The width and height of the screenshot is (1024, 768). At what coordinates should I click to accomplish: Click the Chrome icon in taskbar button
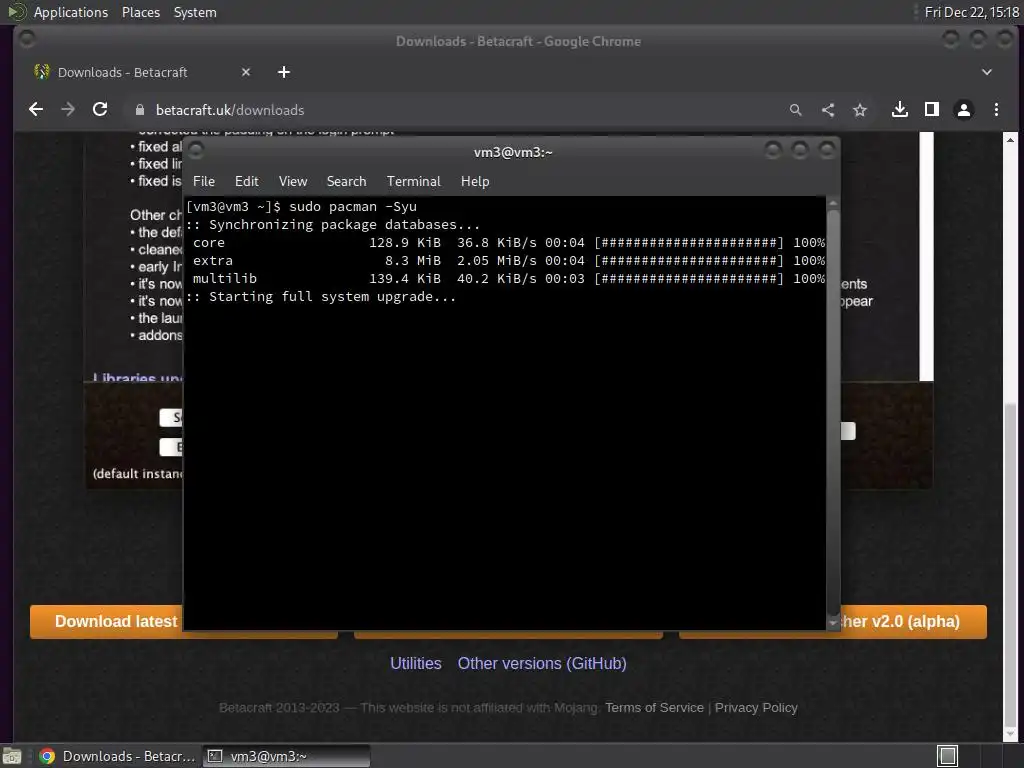[47, 756]
